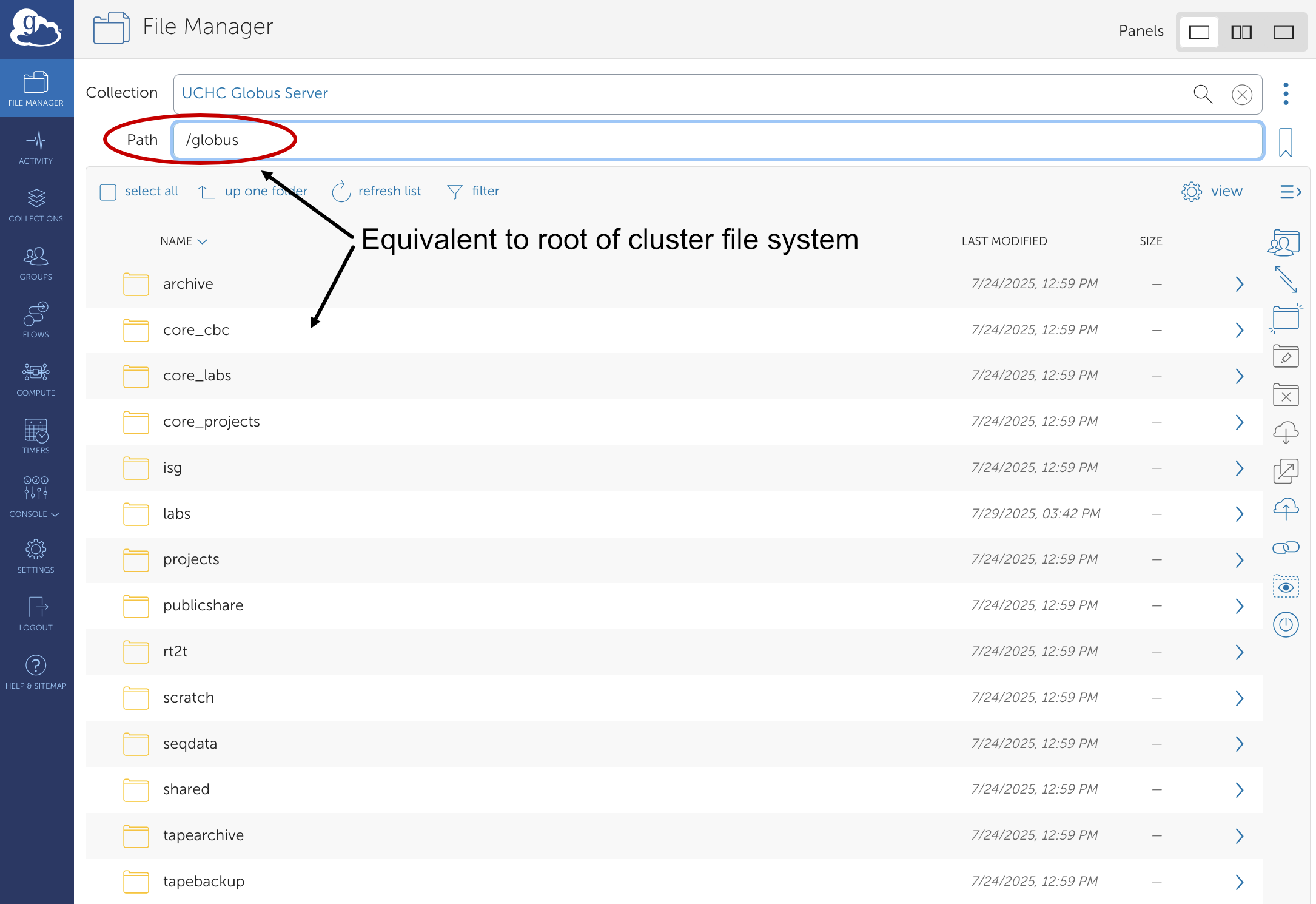Viewport: 1316px width, 904px height.
Task: Check the select all checkbox
Action: (108, 192)
